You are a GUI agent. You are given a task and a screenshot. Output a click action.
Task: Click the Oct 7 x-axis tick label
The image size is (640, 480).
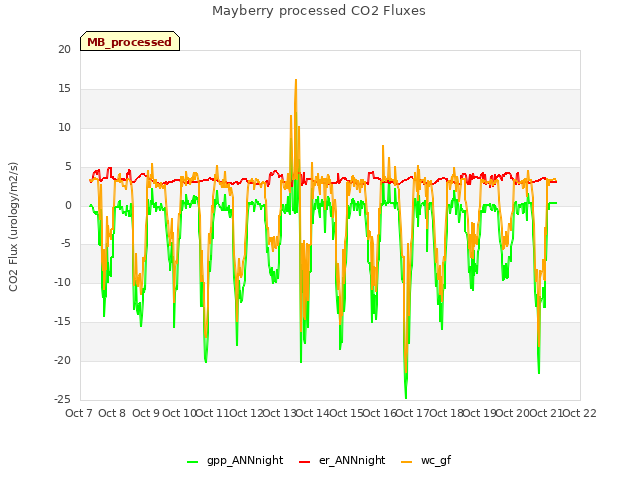[x=79, y=413]
